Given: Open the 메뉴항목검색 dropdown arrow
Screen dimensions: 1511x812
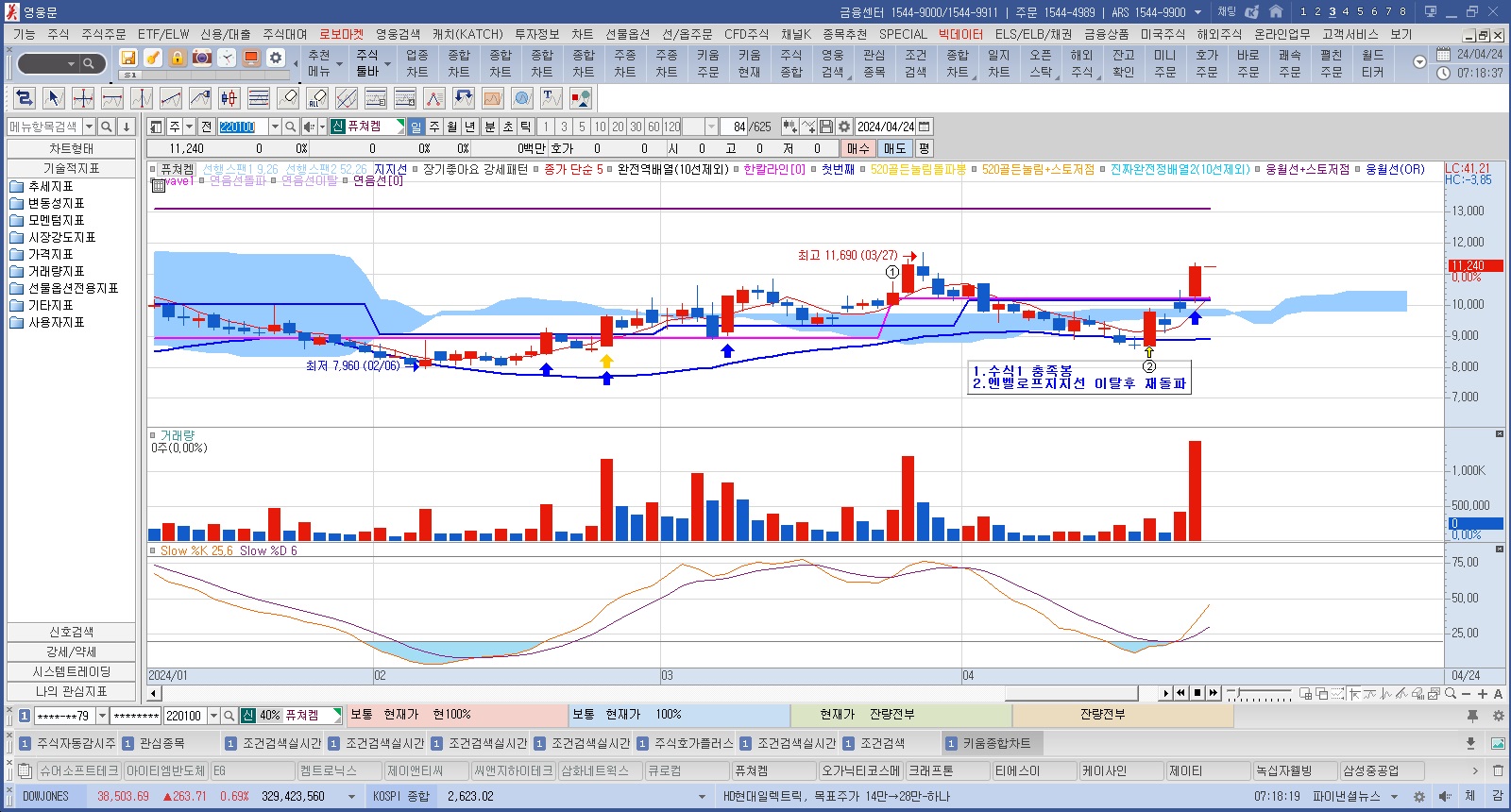Looking at the screenshot, I should tap(89, 127).
